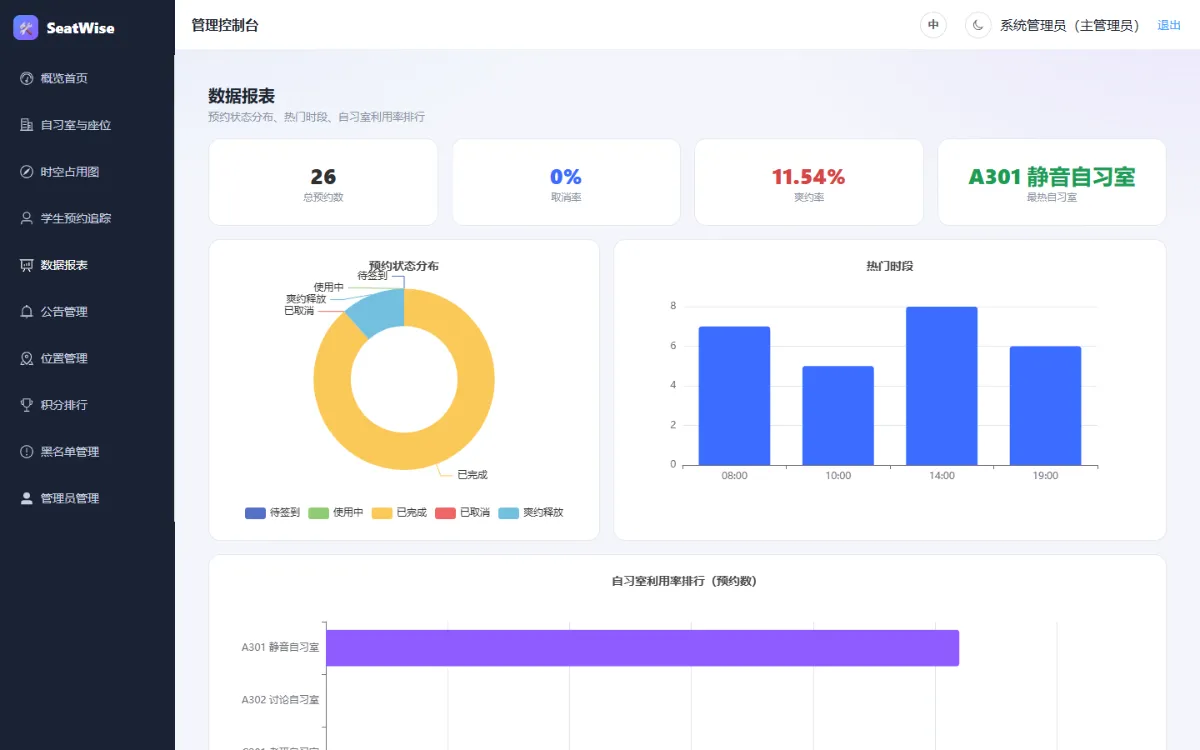Open 黑名单管理 menu item
Screen dimensions: 1200x750
[x=87, y=451]
